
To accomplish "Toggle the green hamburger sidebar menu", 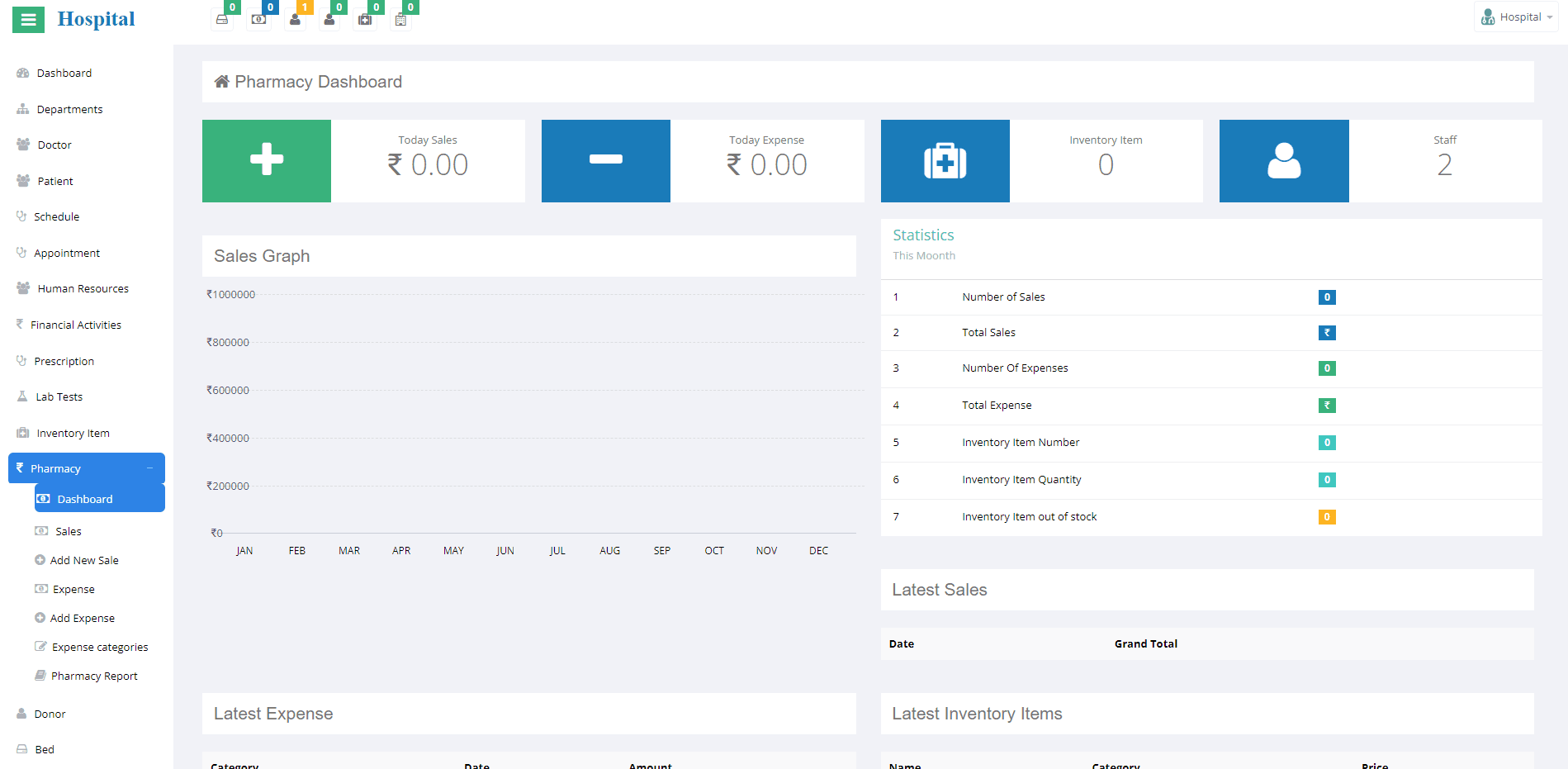I will [x=28, y=20].
